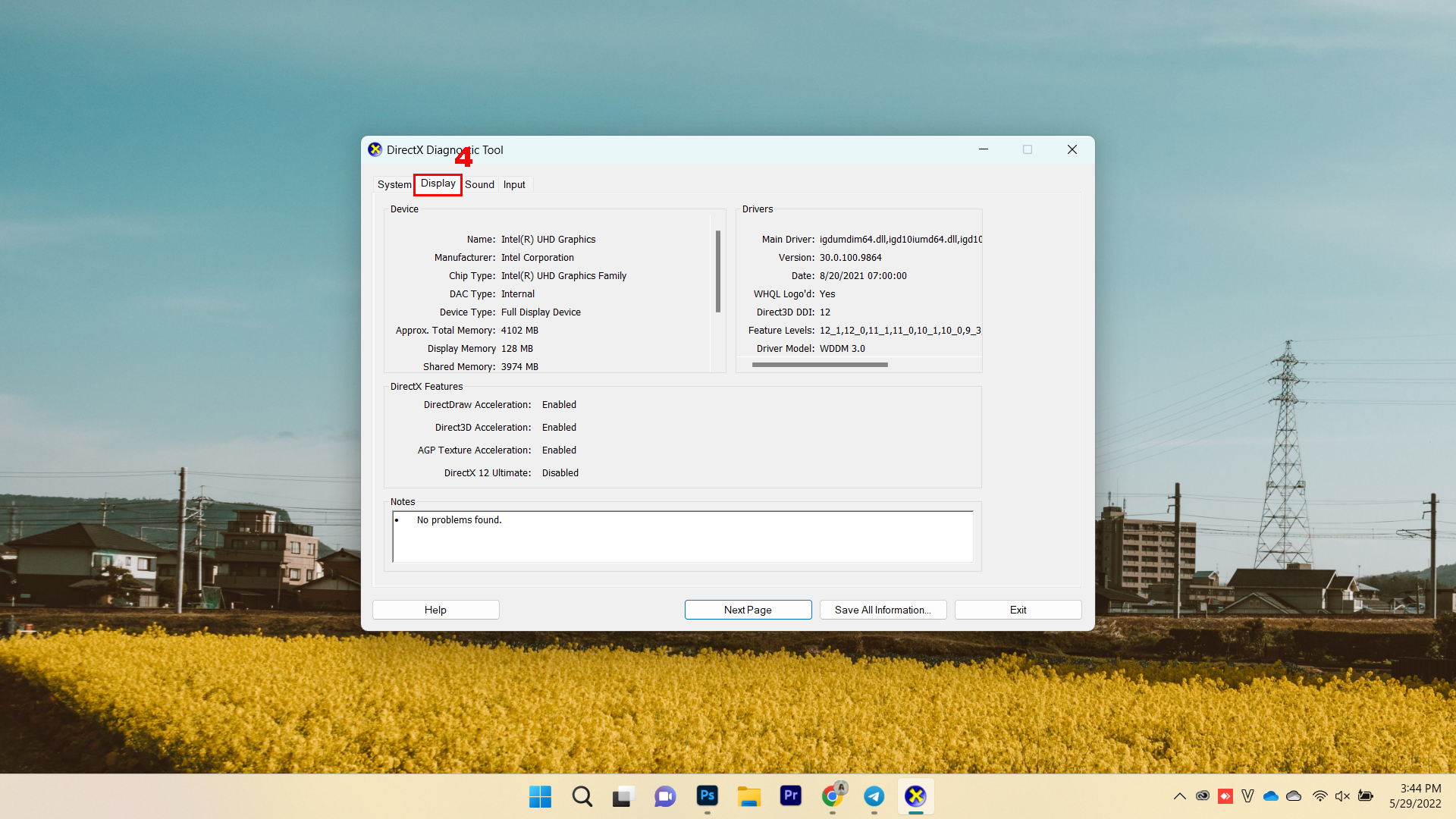Click the Help button
This screenshot has width=1456, height=819.
(x=435, y=610)
